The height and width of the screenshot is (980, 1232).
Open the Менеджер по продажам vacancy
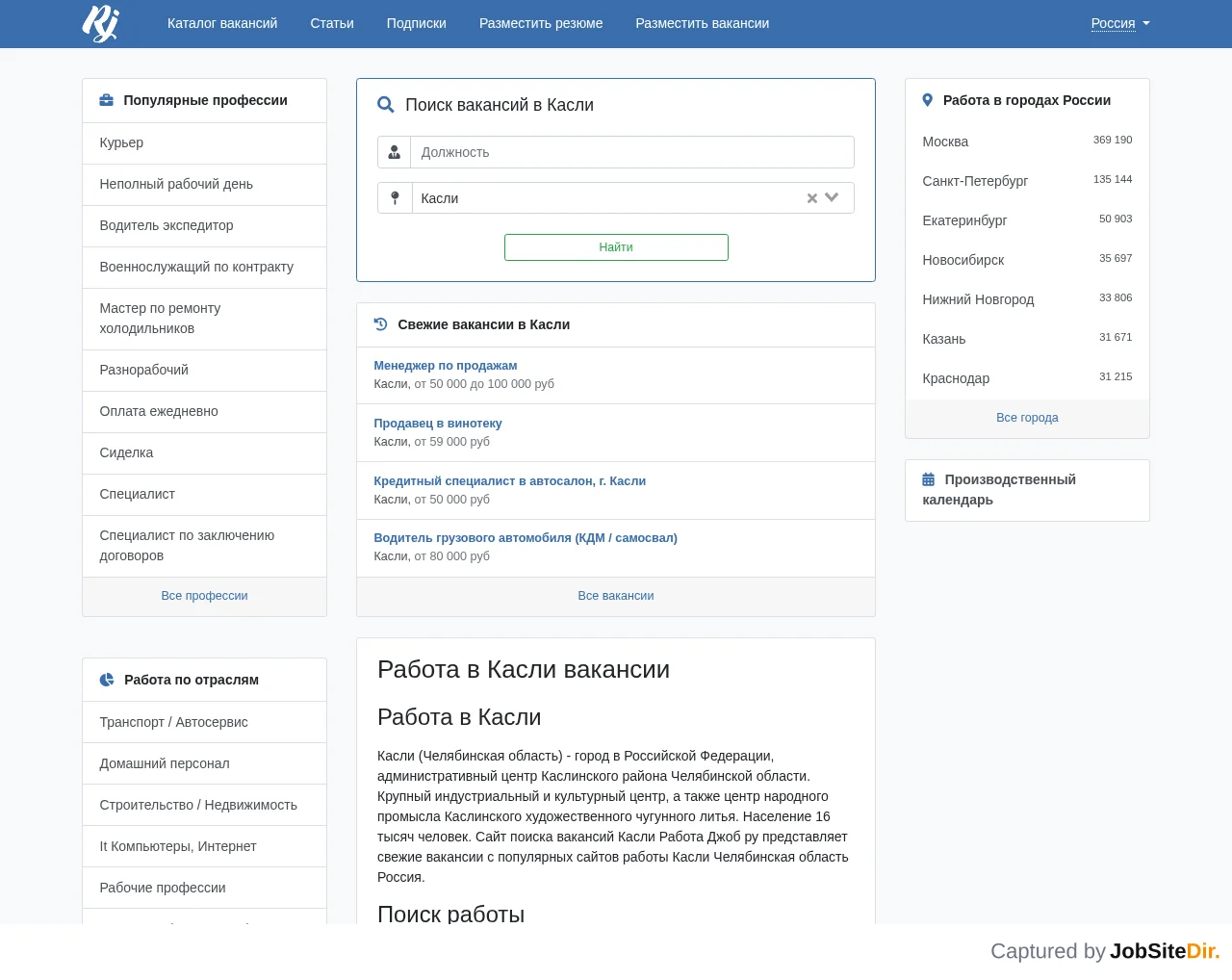(x=446, y=366)
